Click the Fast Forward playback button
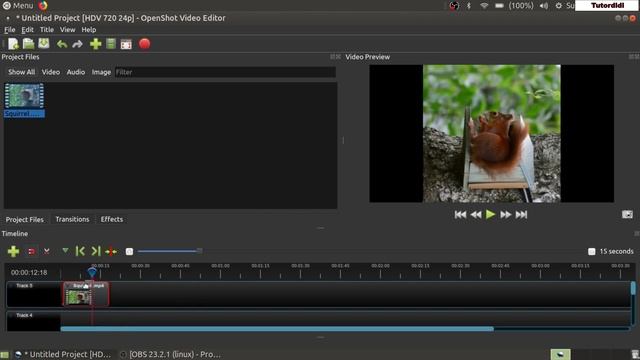The width and height of the screenshot is (640, 360). (x=506, y=215)
